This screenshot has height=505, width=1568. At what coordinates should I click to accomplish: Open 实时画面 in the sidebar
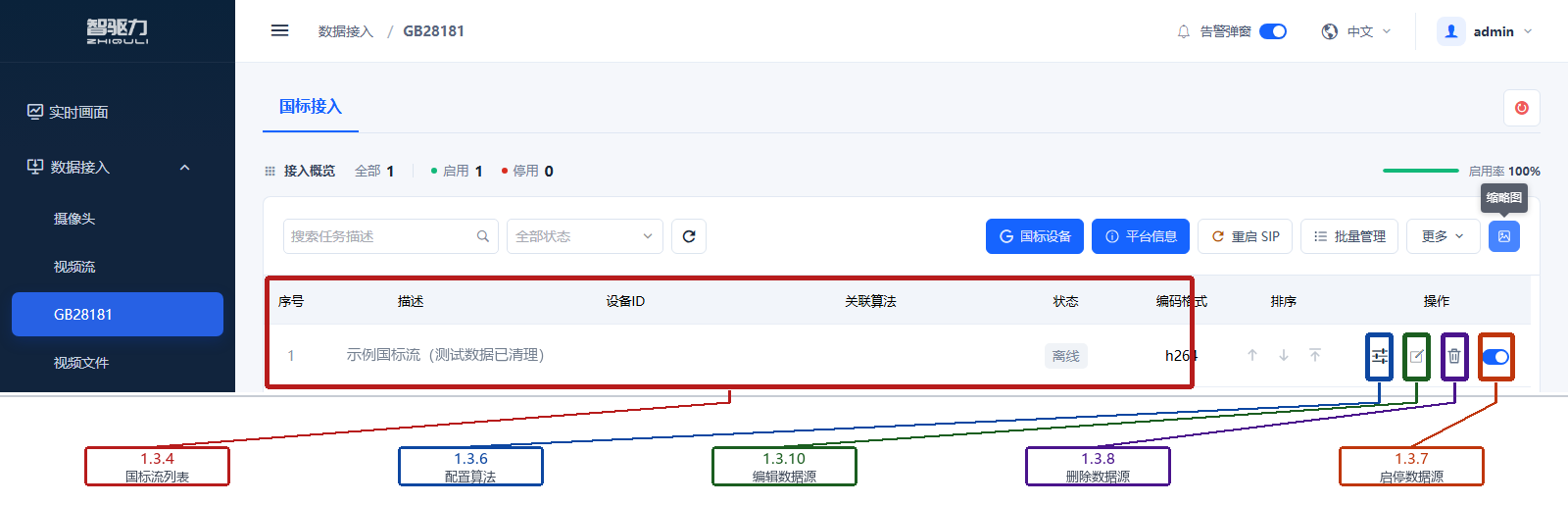(118, 112)
